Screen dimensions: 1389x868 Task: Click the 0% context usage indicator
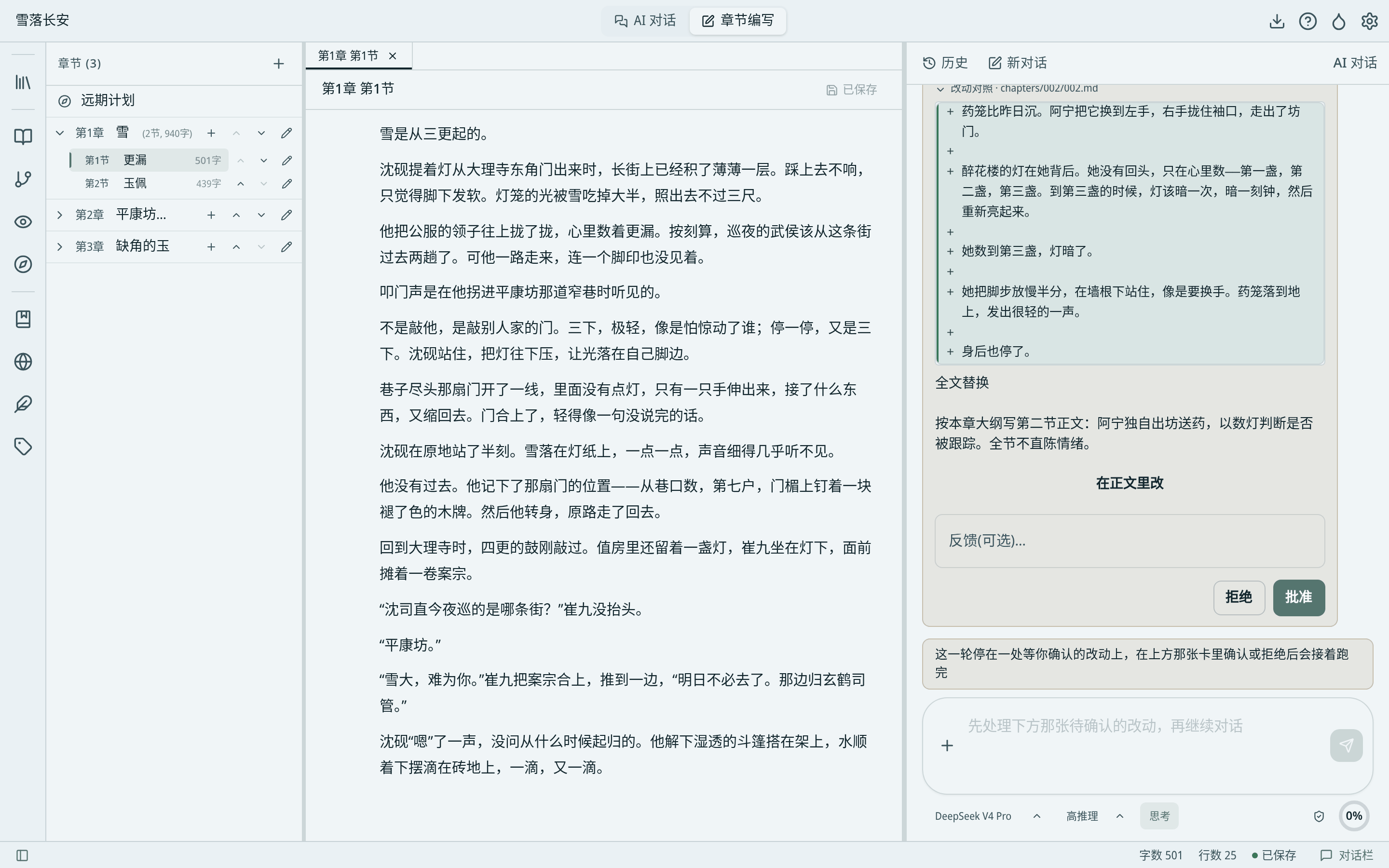1354,816
